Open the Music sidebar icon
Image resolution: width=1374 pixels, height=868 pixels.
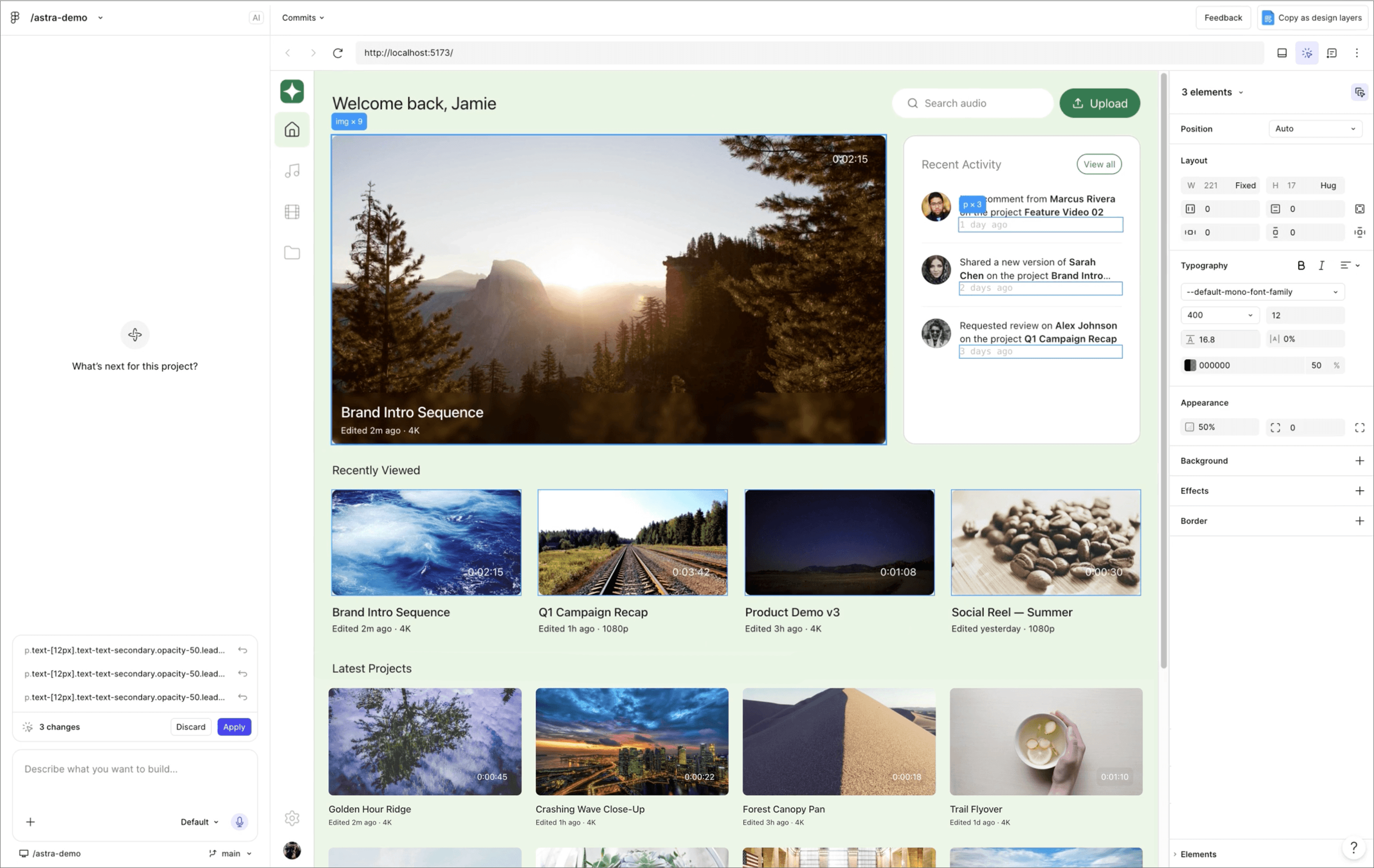point(292,171)
